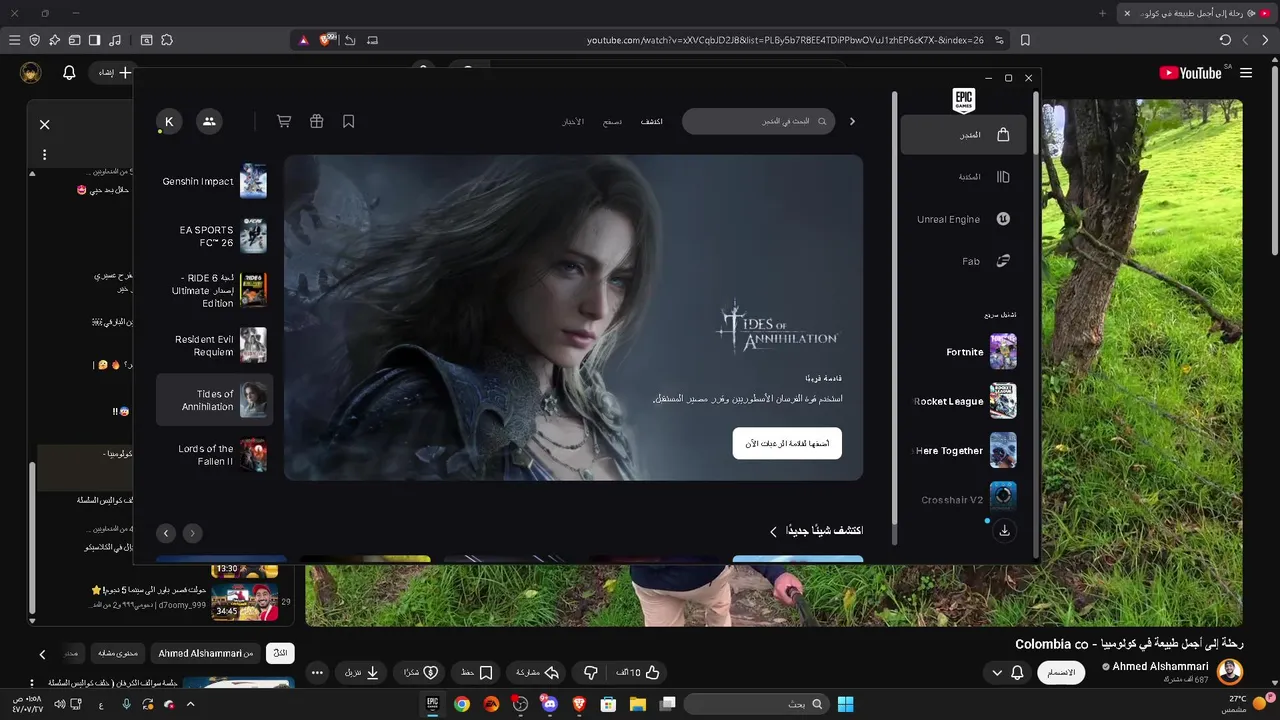Viewport: 1280px width, 720px height.
Task: Click the Epic Games logo
Action: [x=964, y=100]
